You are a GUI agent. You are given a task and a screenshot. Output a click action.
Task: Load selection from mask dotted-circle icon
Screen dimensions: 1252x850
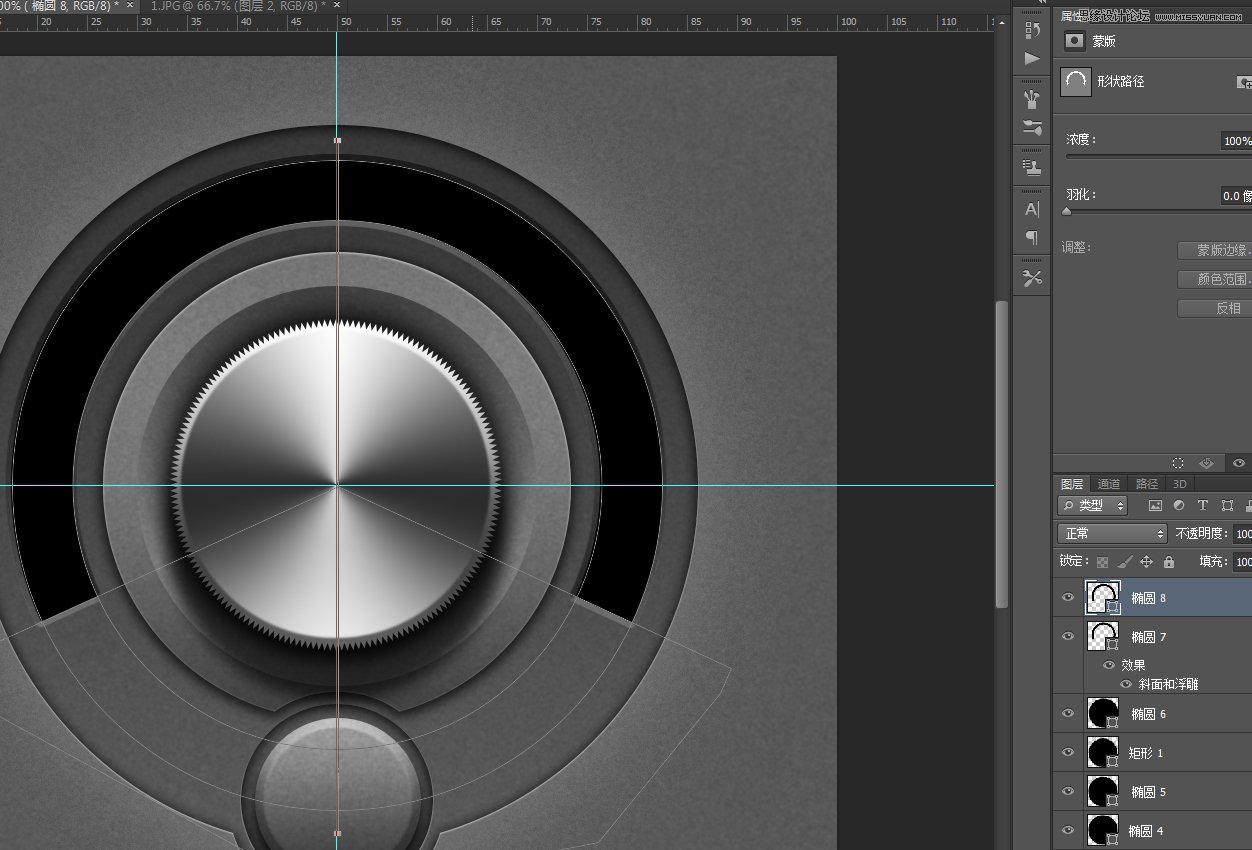tap(1178, 463)
